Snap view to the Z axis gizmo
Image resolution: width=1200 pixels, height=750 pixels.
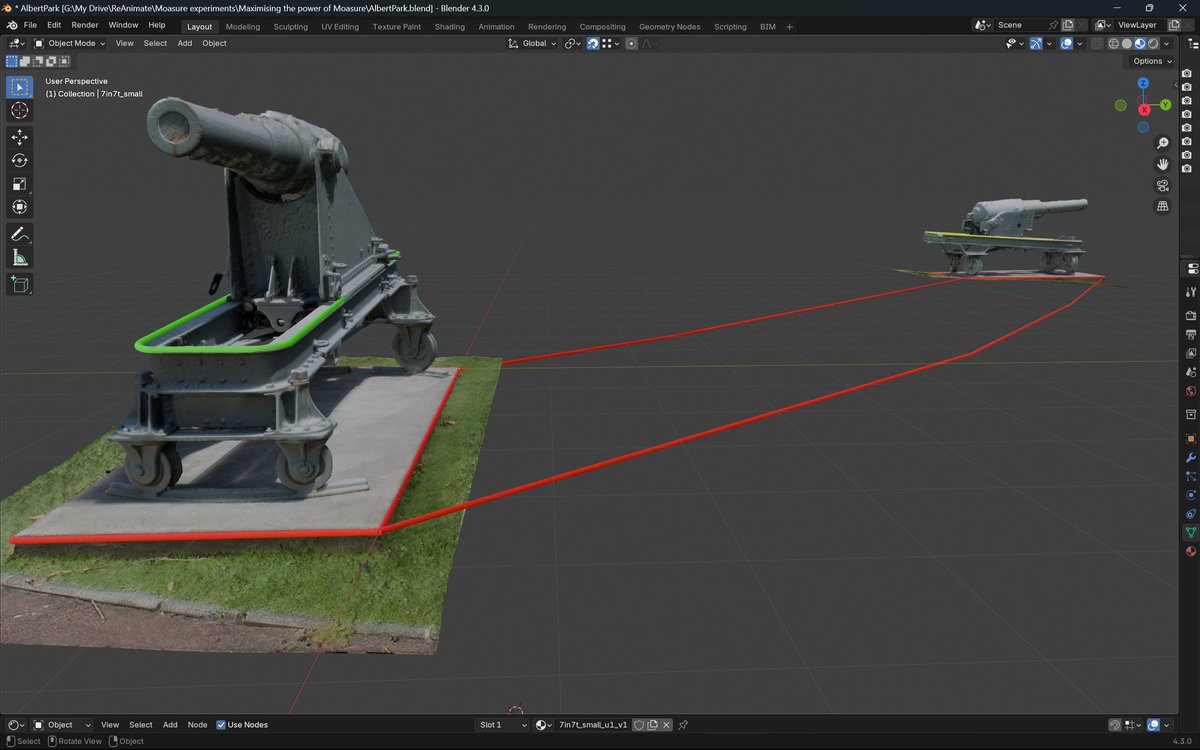[1143, 83]
